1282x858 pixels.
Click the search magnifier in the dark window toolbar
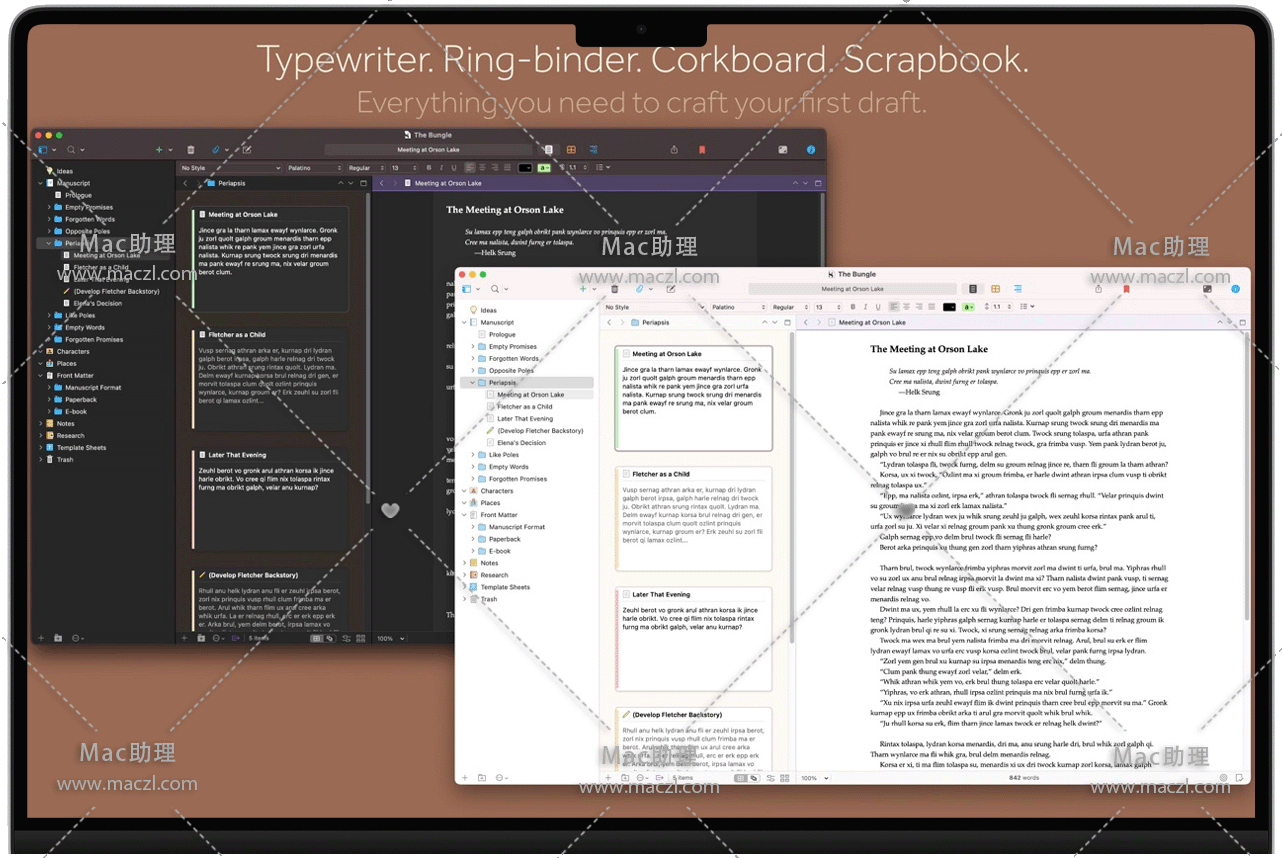71,150
